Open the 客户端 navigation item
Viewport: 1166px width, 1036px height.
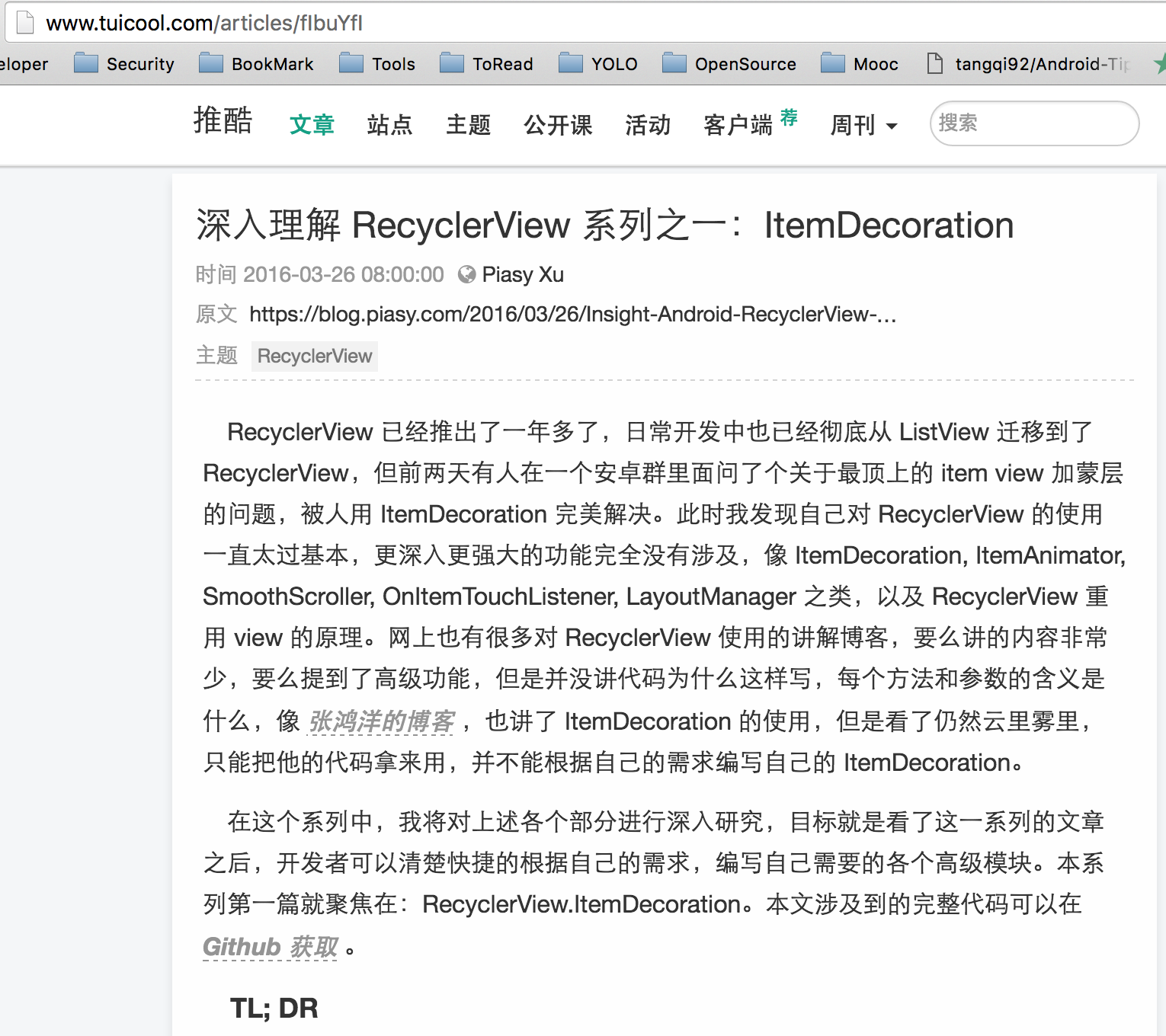[738, 125]
